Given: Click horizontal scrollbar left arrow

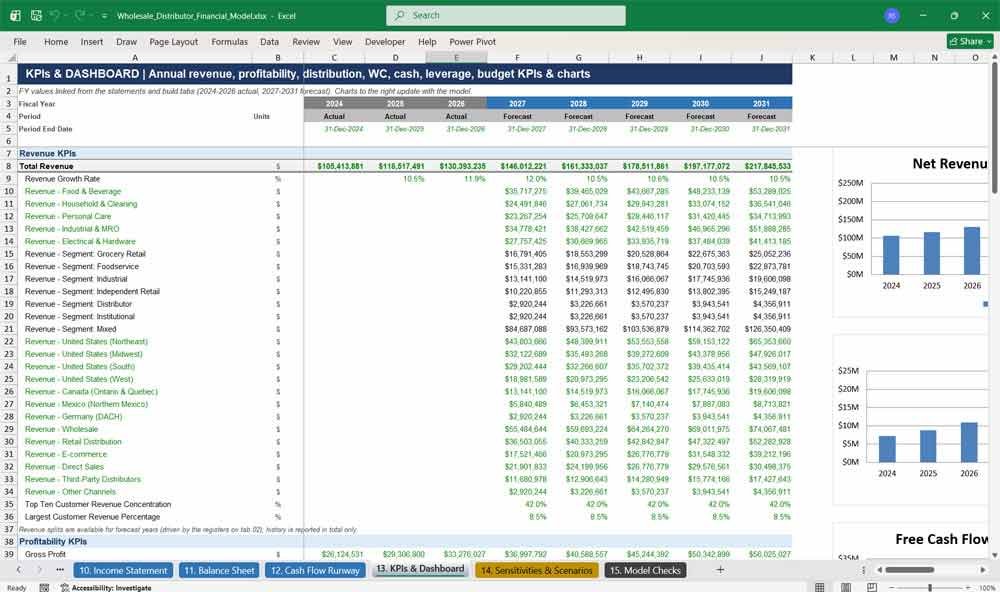Looking at the screenshot, I should click(879, 570).
